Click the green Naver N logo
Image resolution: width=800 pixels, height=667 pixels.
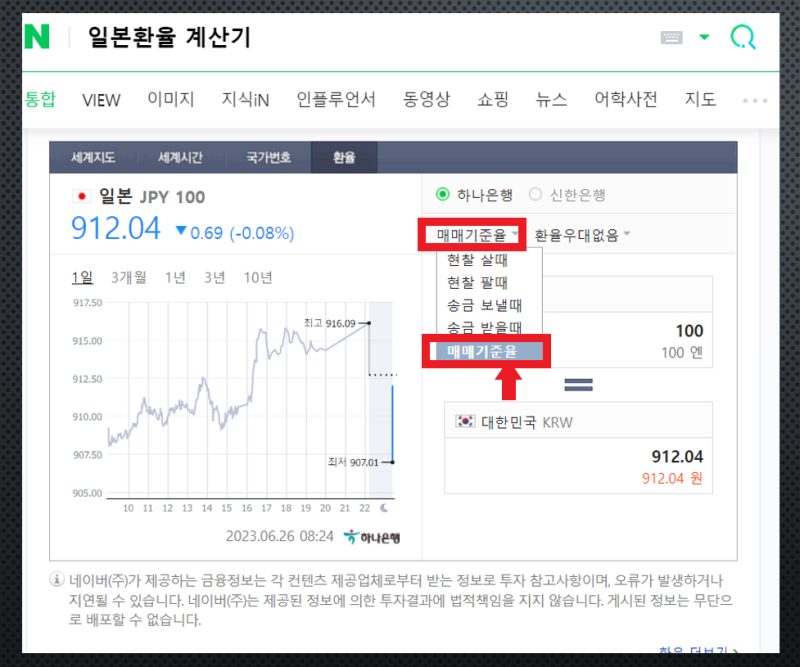(x=37, y=37)
